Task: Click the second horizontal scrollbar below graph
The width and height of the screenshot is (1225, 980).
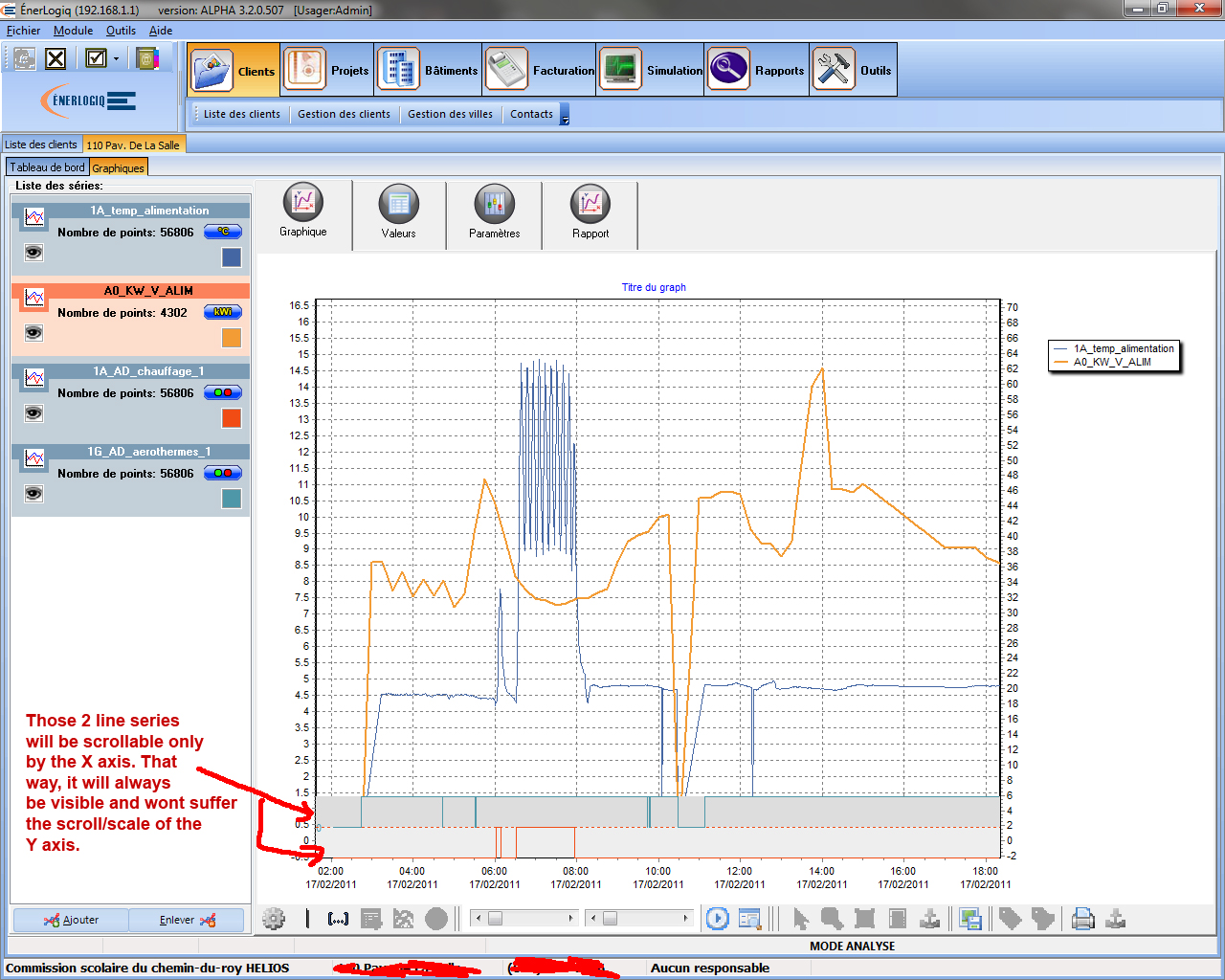Action: coord(639,919)
